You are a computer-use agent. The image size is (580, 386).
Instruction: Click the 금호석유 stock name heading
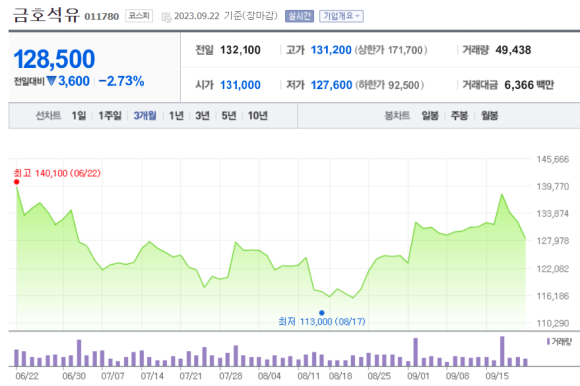46,16
